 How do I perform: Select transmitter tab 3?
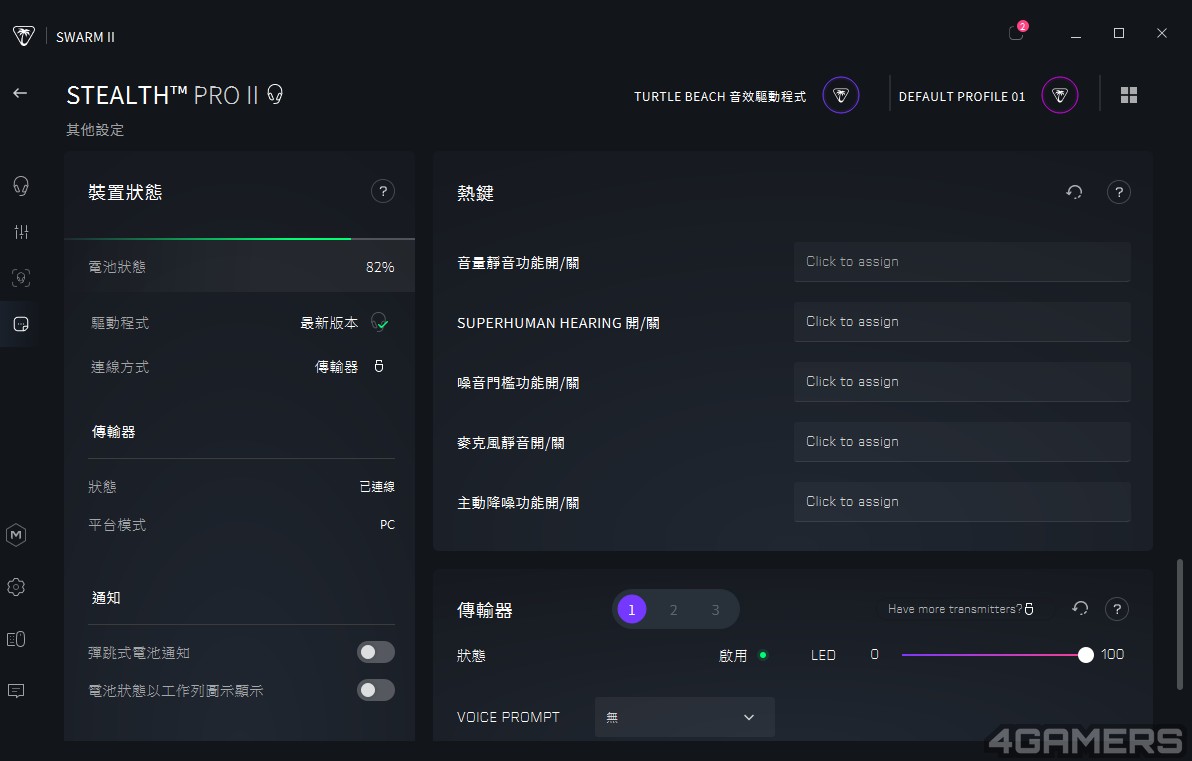point(715,610)
